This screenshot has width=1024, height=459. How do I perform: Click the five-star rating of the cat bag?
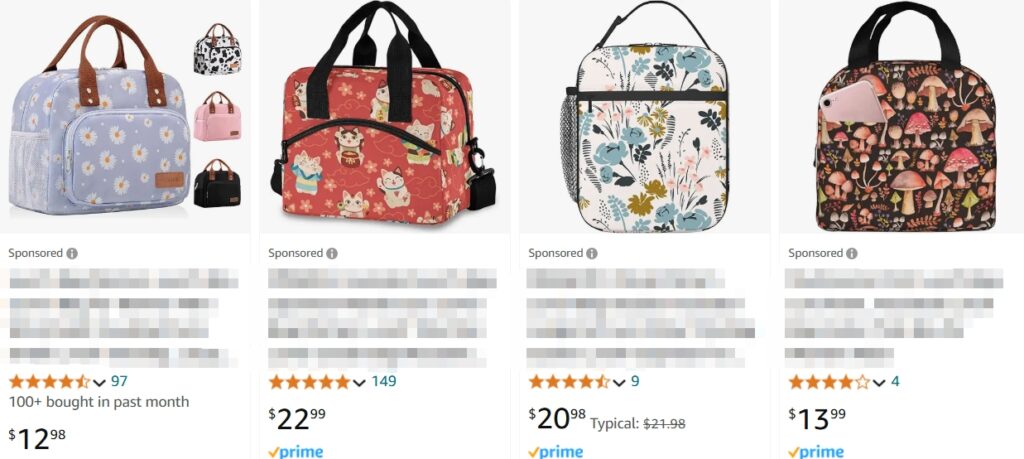coord(309,382)
